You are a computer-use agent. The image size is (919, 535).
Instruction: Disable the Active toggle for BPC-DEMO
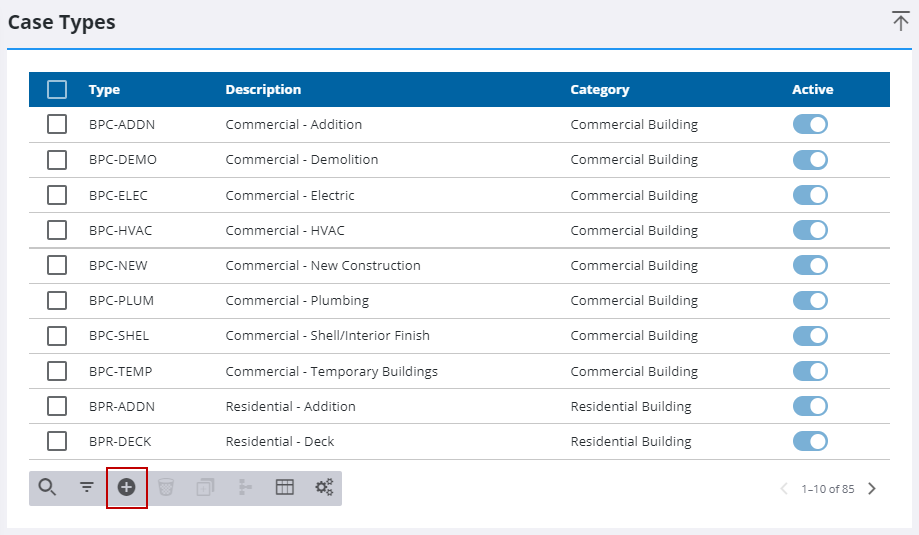point(810,160)
